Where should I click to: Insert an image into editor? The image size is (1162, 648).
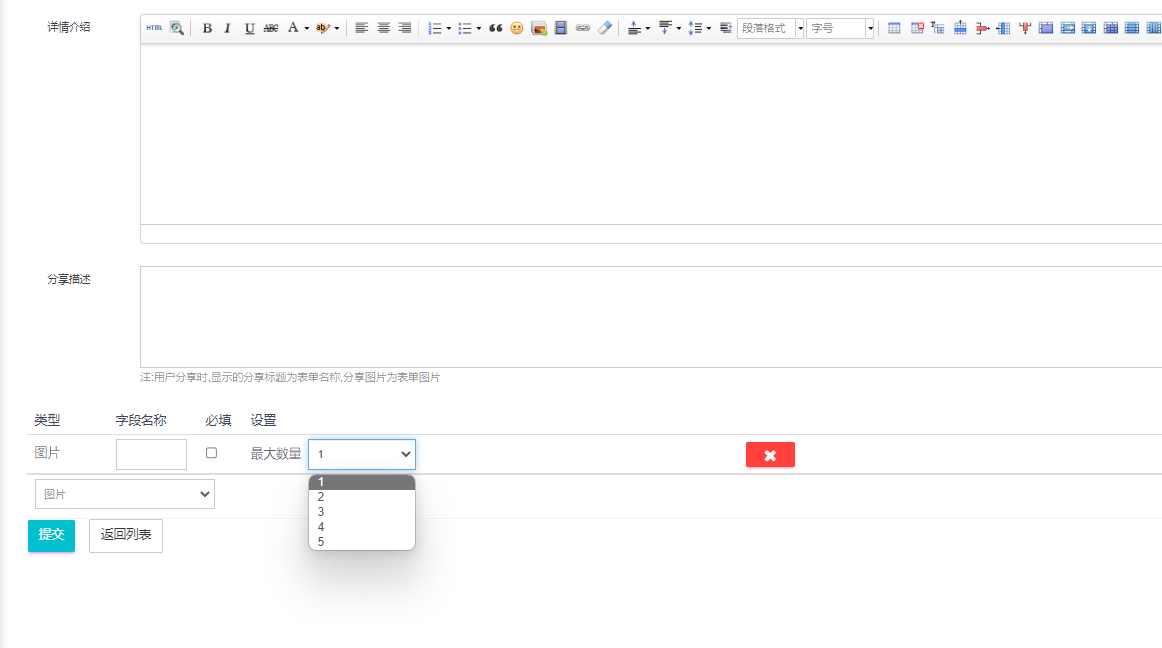(x=539, y=28)
